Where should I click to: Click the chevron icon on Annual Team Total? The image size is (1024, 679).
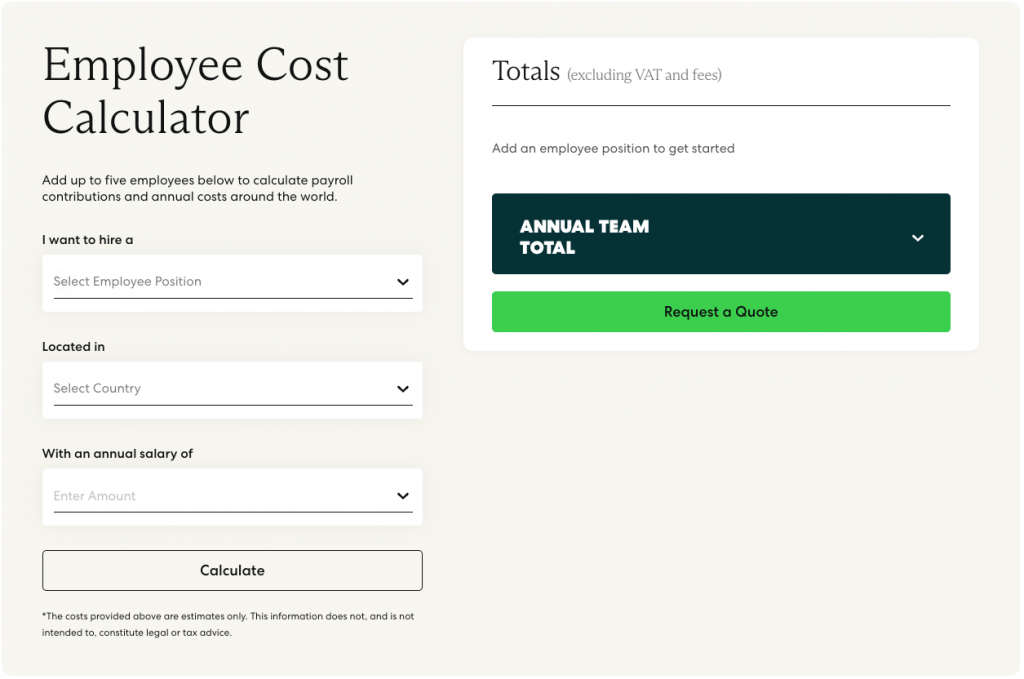tap(918, 238)
